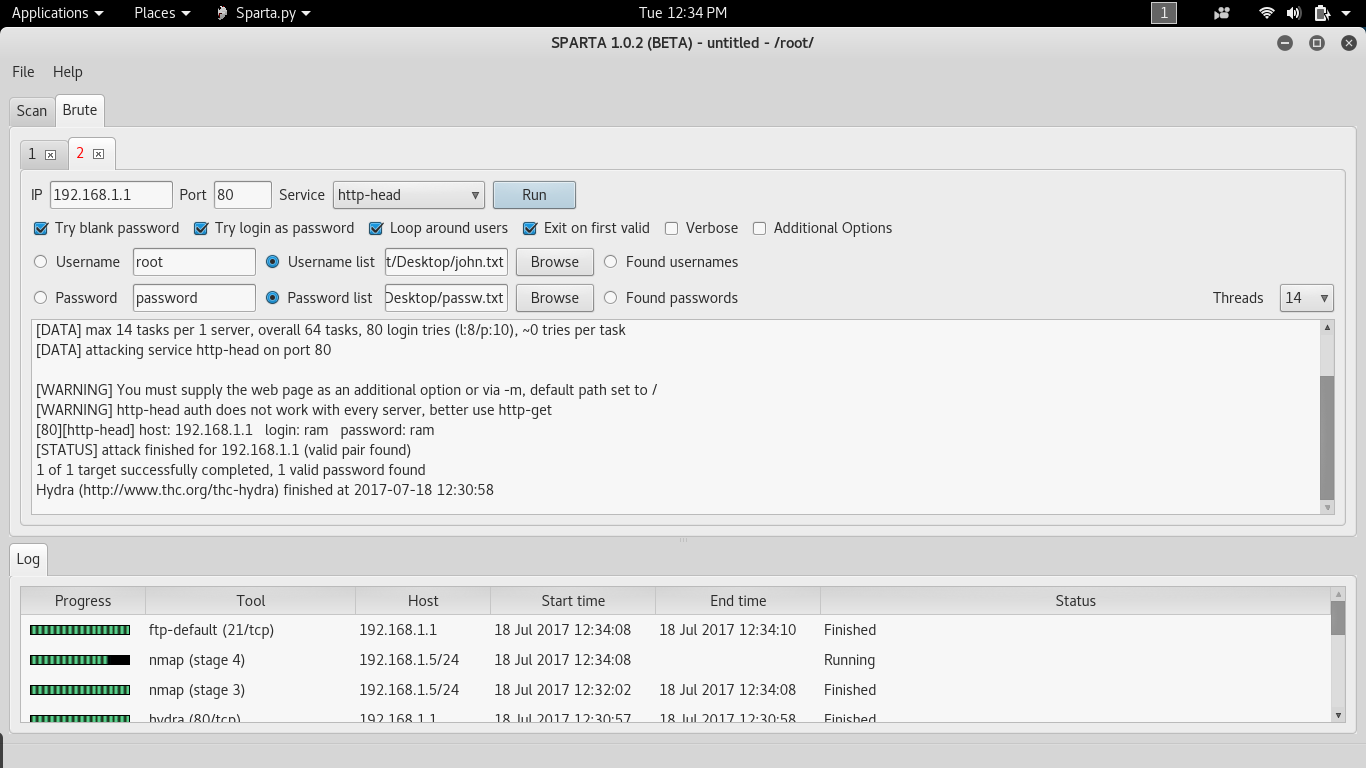Uncheck Exit on first valid
This screenshot has height=768, width=1366.
530,228
